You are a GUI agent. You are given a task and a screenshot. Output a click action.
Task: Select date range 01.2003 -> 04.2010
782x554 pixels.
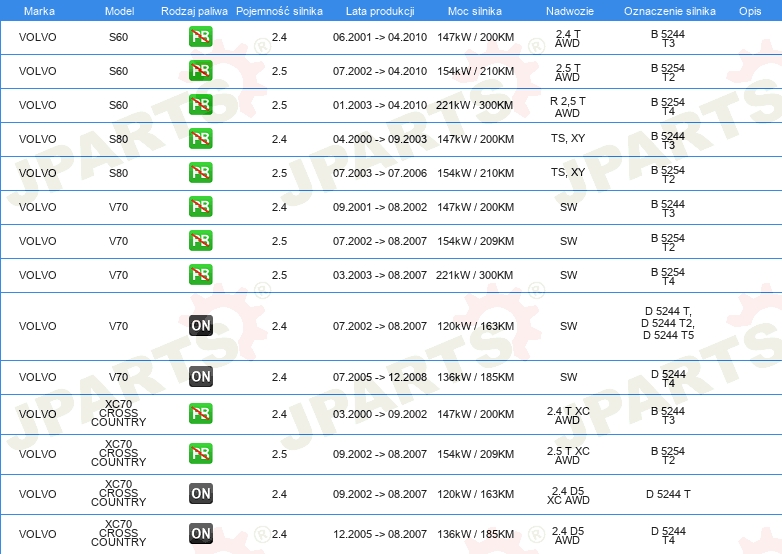click(x=380, y=105)
